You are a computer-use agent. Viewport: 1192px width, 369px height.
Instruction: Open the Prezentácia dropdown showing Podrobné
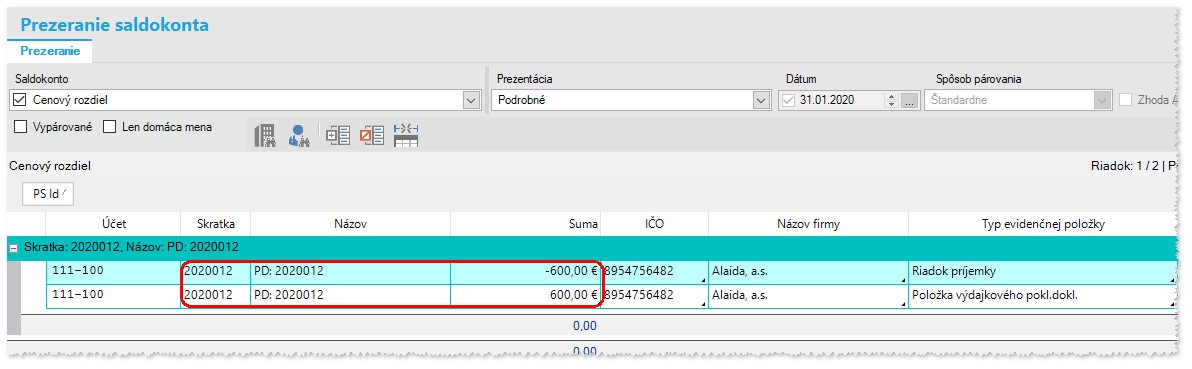click(760, 100)
